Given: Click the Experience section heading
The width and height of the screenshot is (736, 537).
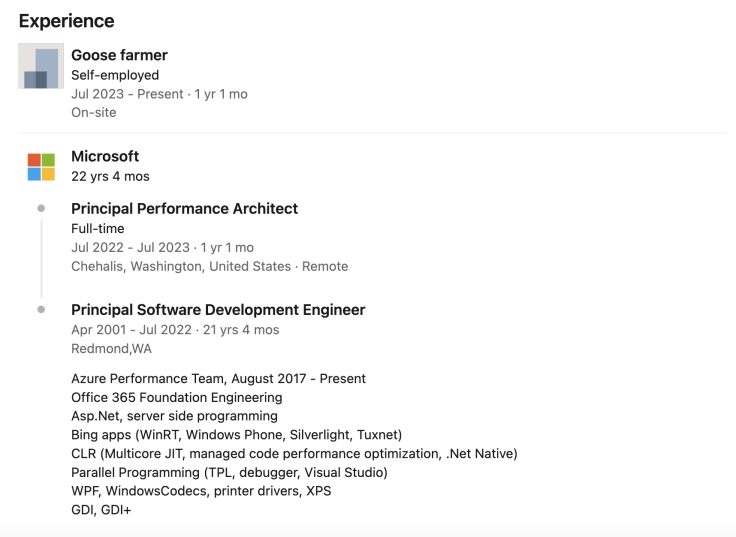Looking at the screenshot, I should pos(67,21).
